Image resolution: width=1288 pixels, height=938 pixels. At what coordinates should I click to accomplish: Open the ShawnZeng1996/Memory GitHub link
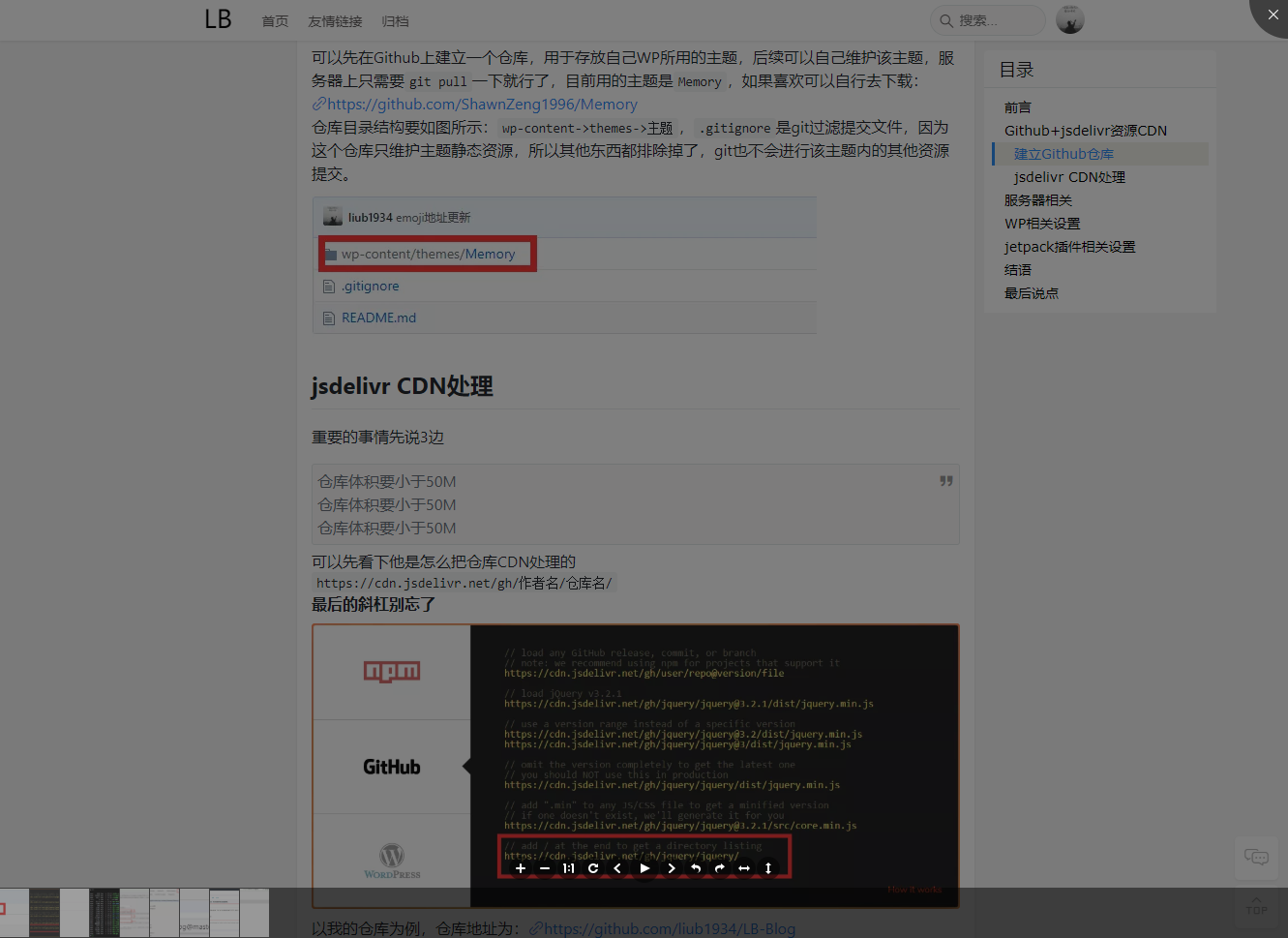point(475,104)
